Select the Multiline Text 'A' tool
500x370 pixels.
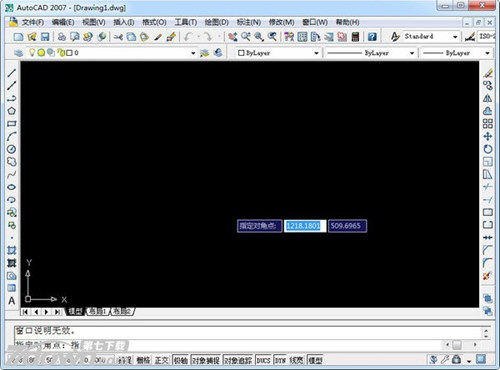click(x=12, y=301)
